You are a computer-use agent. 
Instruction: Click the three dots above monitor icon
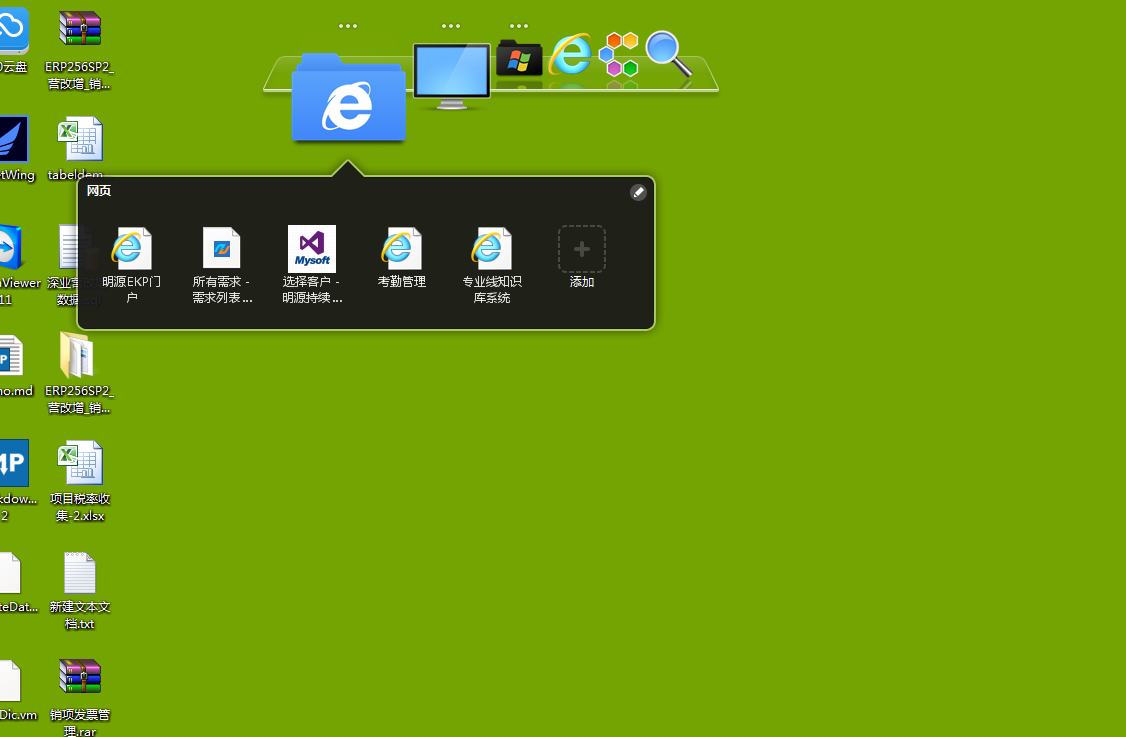(x=451, y=26)
